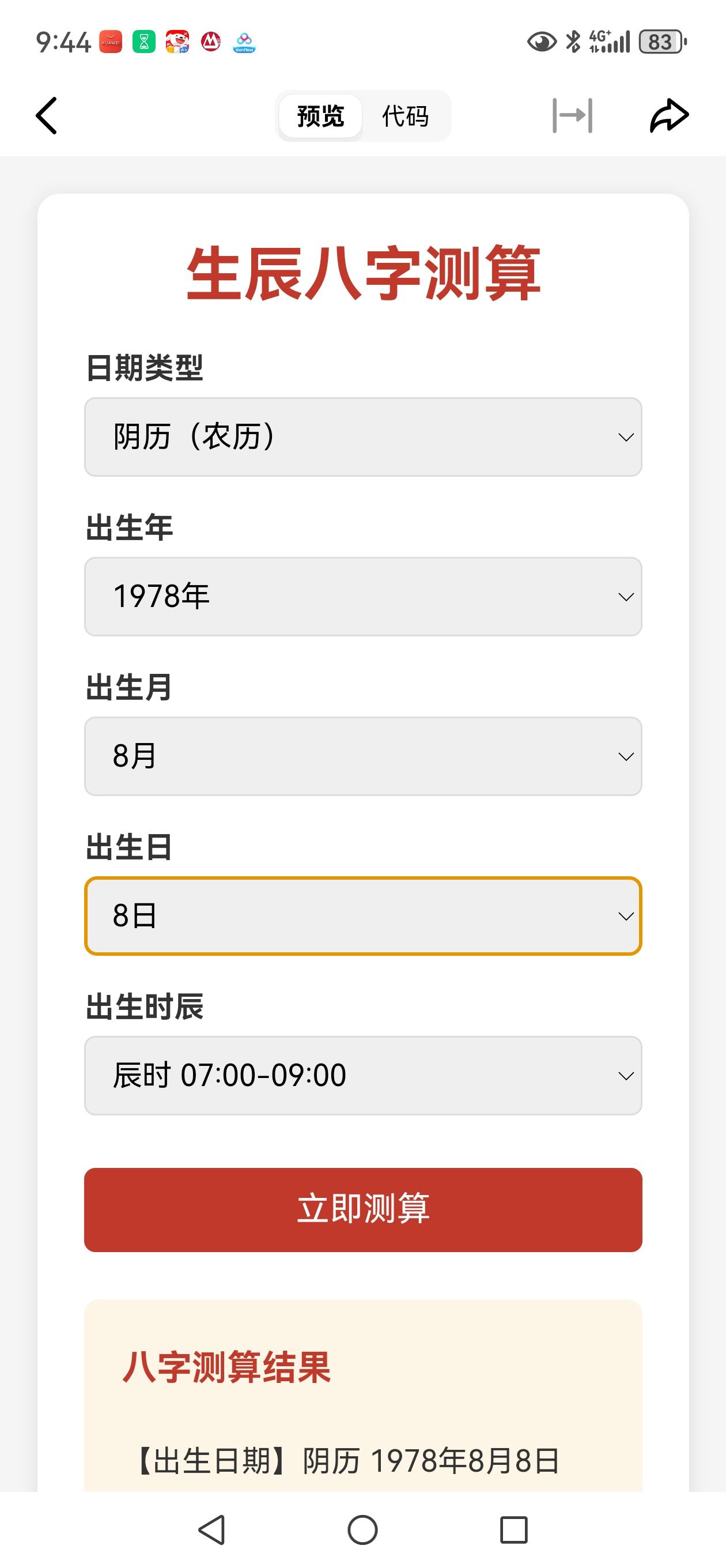The height and width of the screenshot is (1568, 726).
Task: Click the 立即测算 button
Action: pyautogui.click(x=364, y=1209)
